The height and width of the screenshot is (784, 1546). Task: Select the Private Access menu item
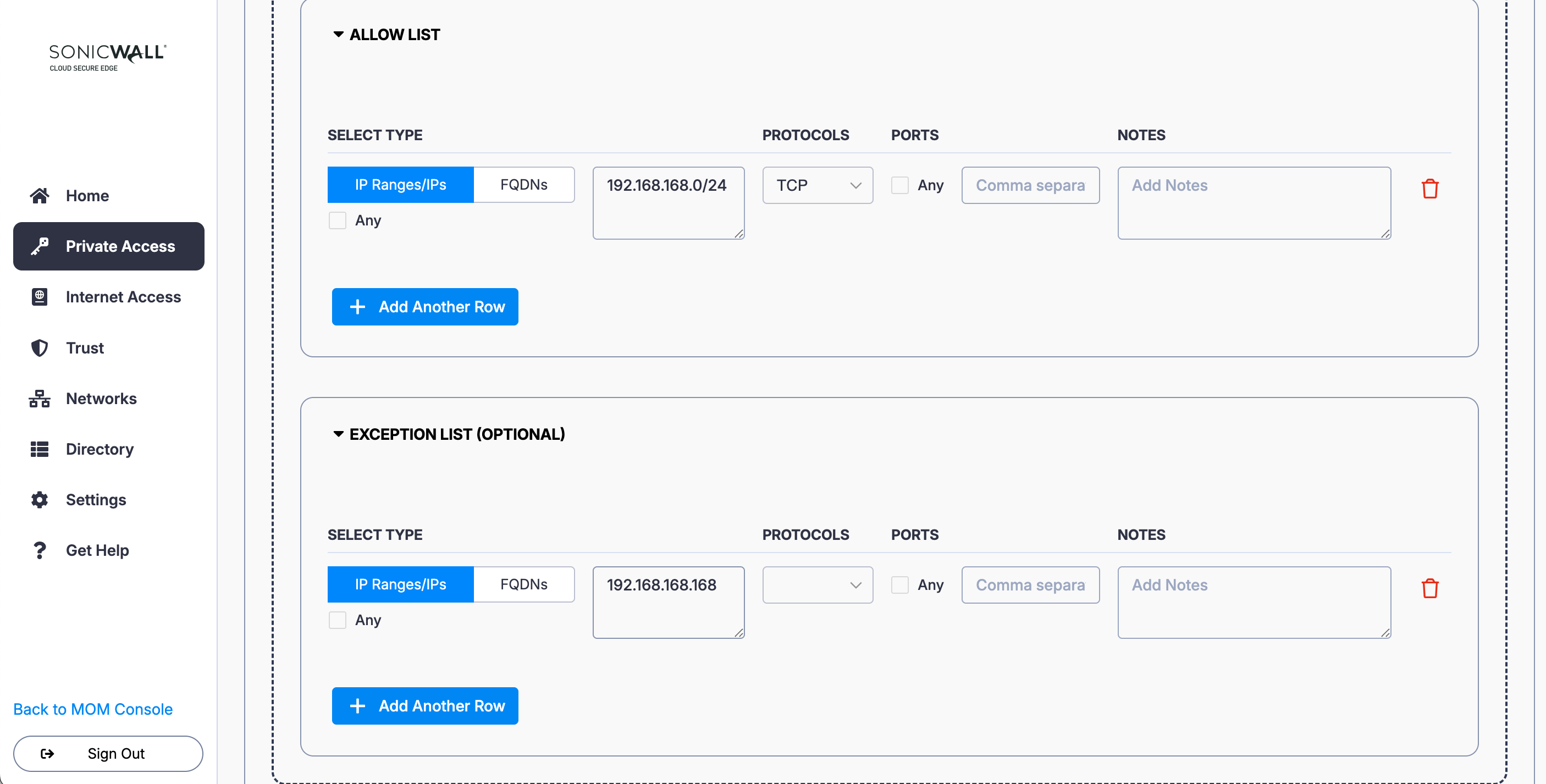[109, 246]
